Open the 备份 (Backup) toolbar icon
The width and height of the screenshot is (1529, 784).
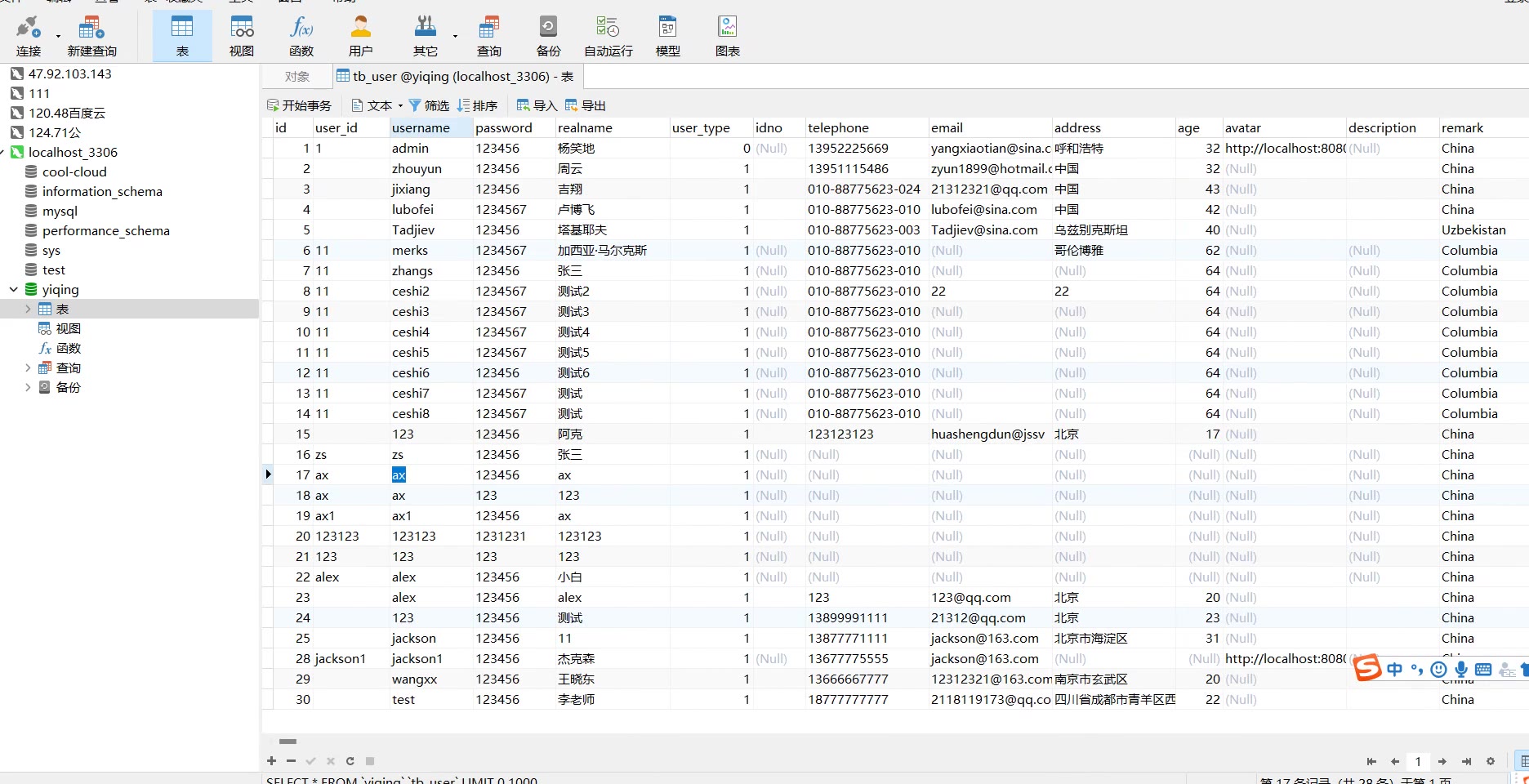[x=548, y=36]
